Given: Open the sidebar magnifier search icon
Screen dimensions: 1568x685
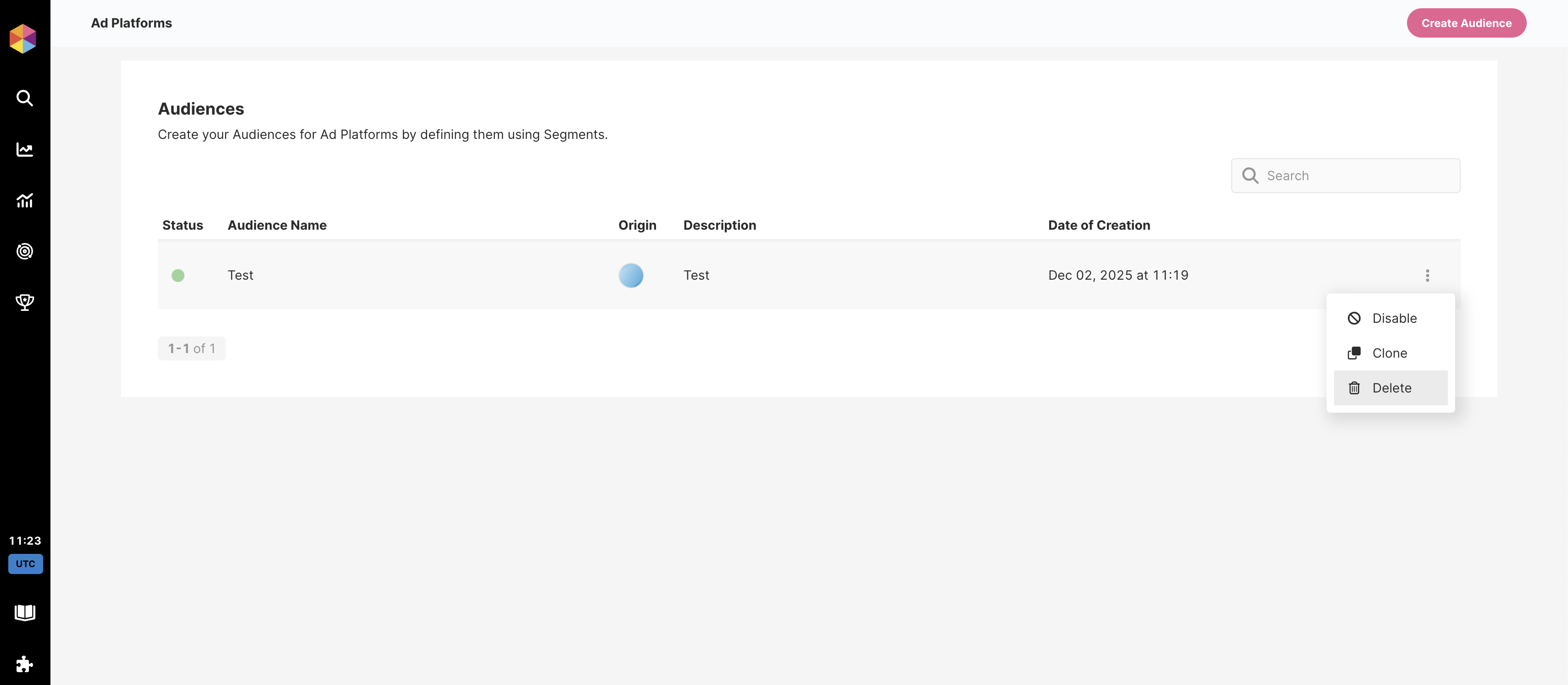Looking at the screenshot, I should click(x=24, y=98).
